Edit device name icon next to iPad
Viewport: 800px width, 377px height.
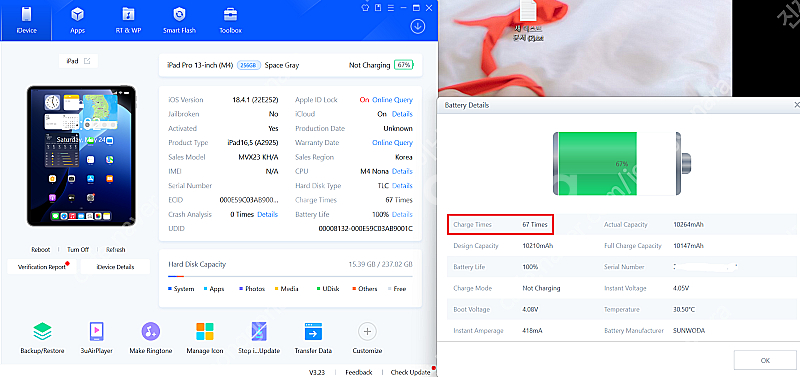[87, 61]
